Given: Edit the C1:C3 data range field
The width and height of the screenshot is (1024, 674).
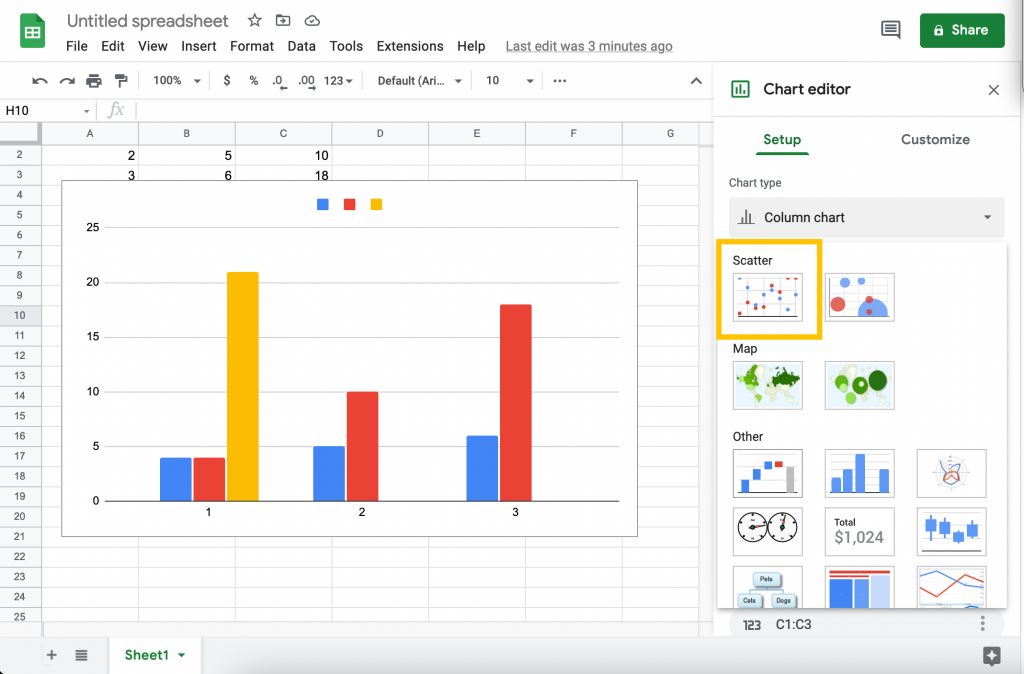Looking at the screenshot, I should [792, 623].
